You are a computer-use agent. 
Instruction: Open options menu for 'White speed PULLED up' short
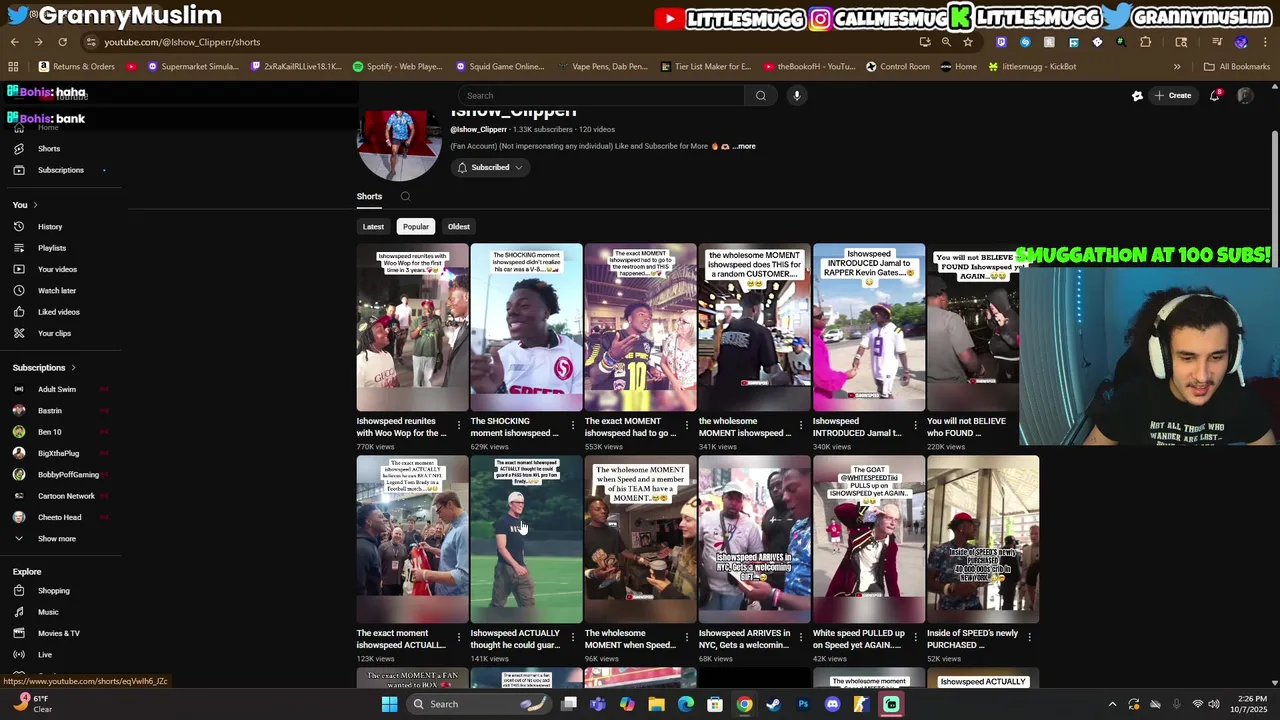(915, 638)
